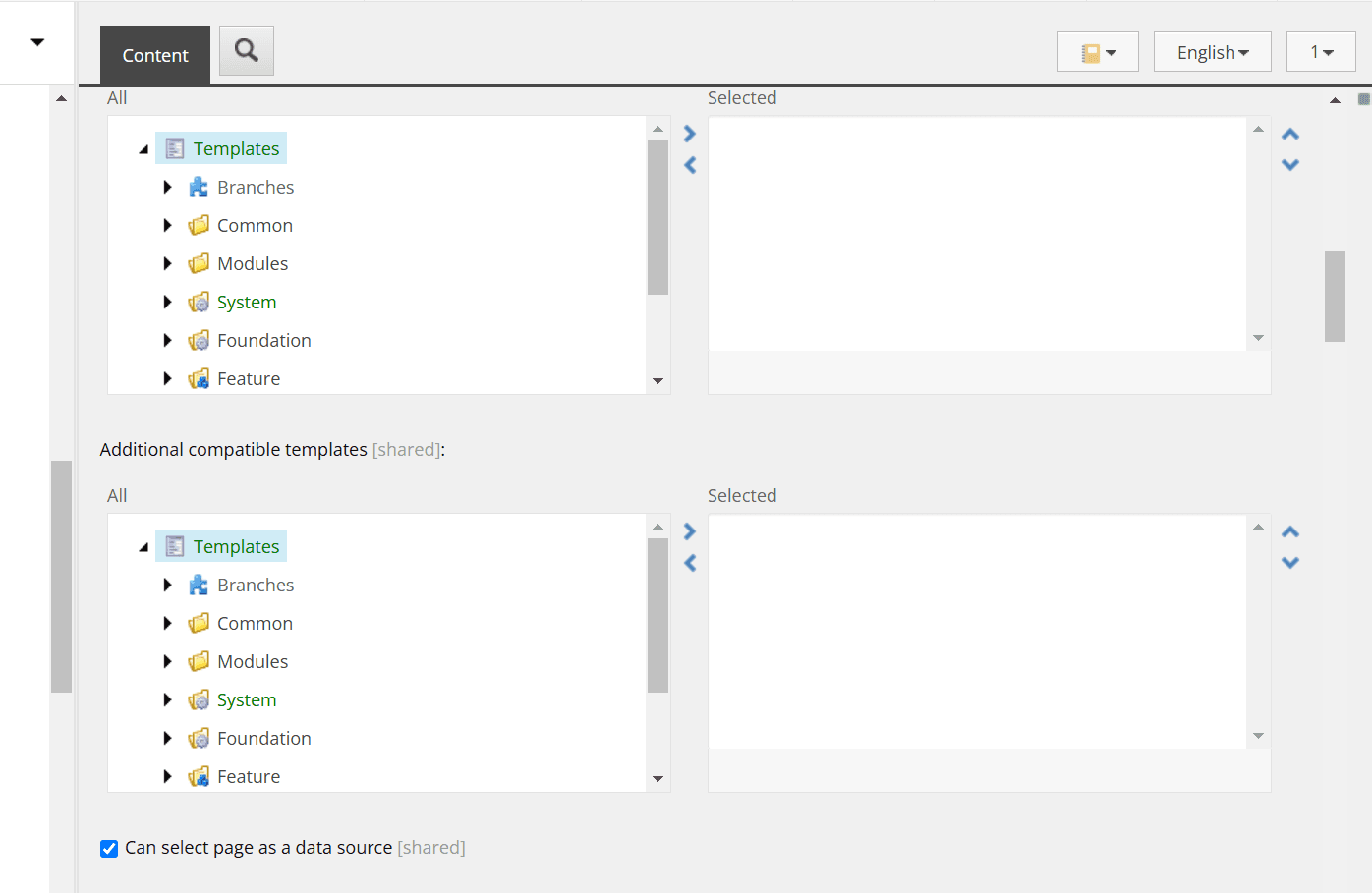
Task: Expand the Branches node in the upper tree
Action: pyautogui.click(x=167, y=188)
